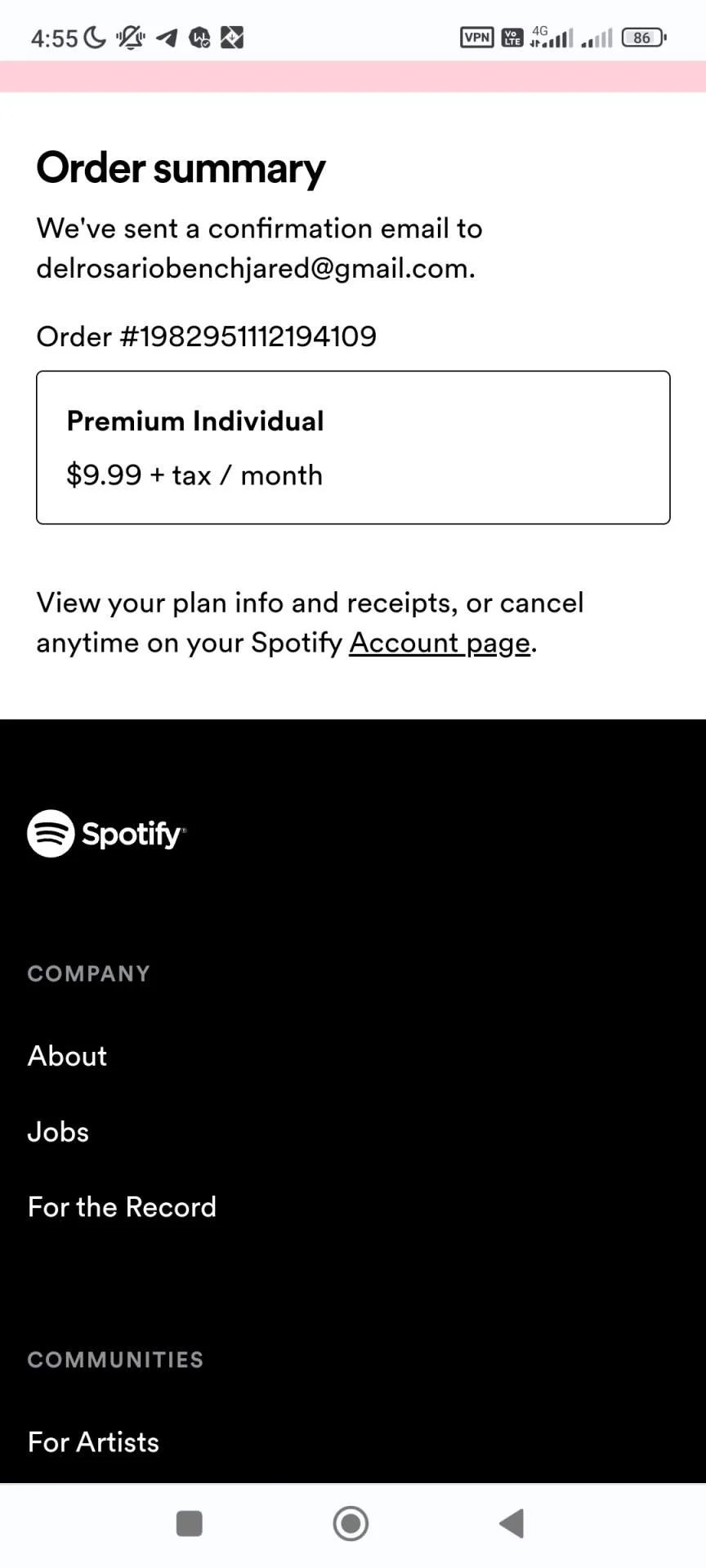The image size is (706, 1568).
Task: Tap the moon do-not-disturb status icon
Action: (x=95, y=38)
